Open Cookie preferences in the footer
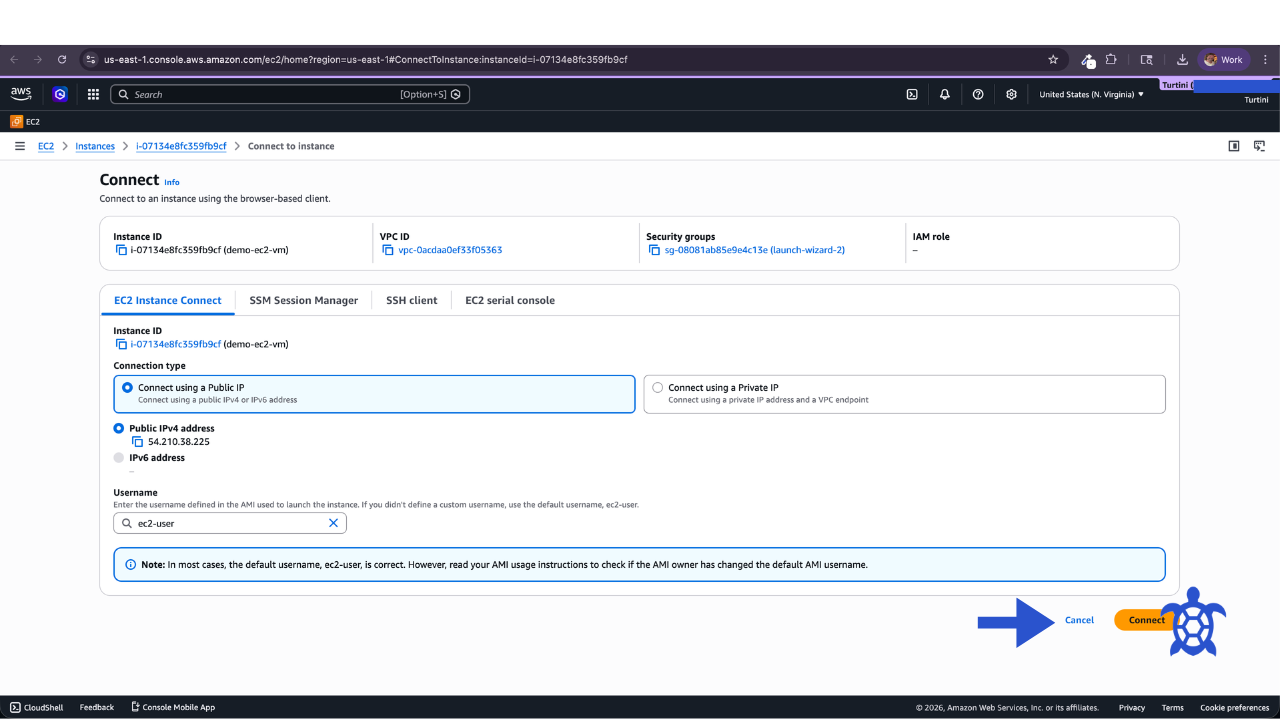 click(1235, 707)
